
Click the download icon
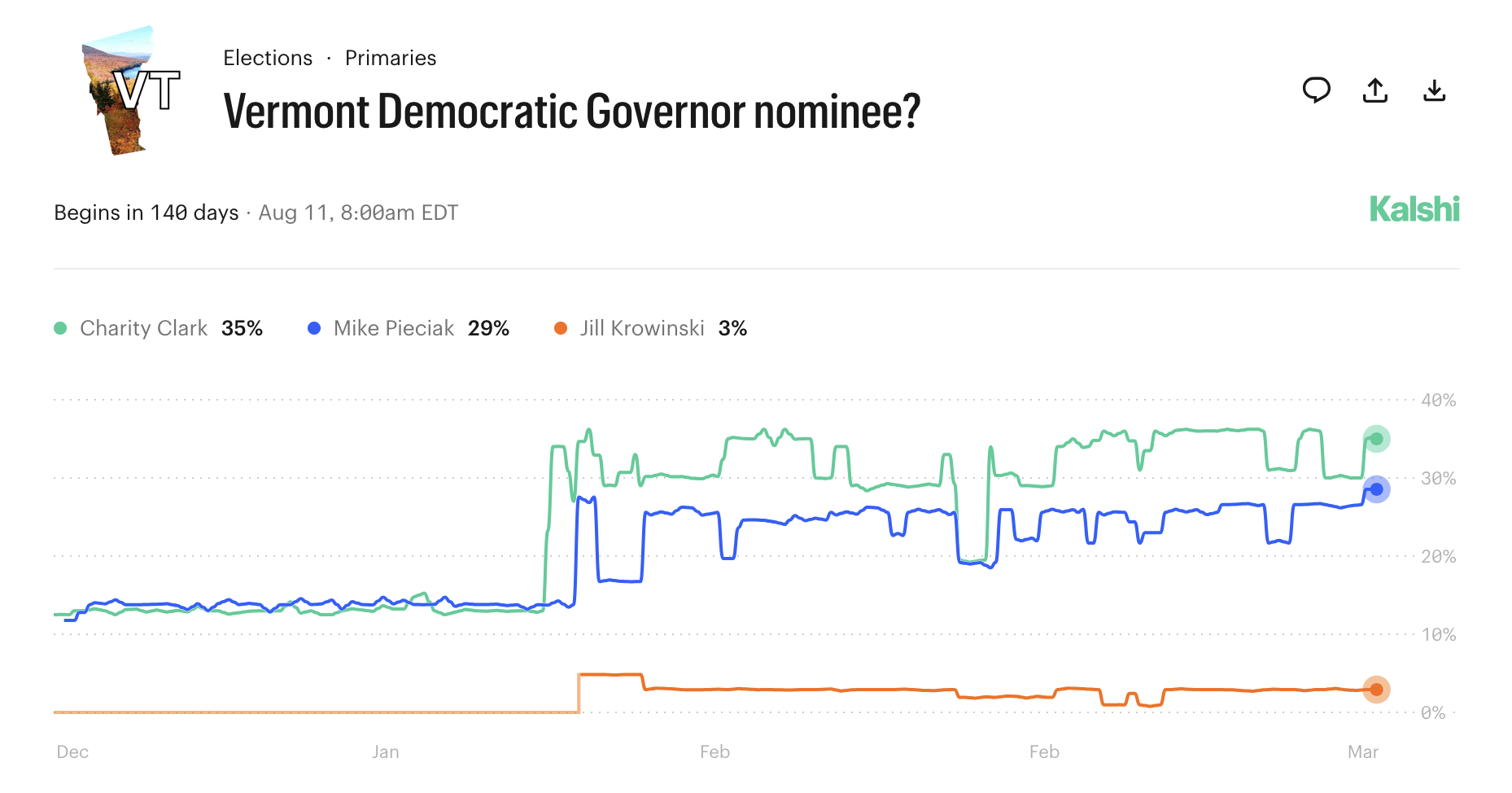coord(1434,90)
